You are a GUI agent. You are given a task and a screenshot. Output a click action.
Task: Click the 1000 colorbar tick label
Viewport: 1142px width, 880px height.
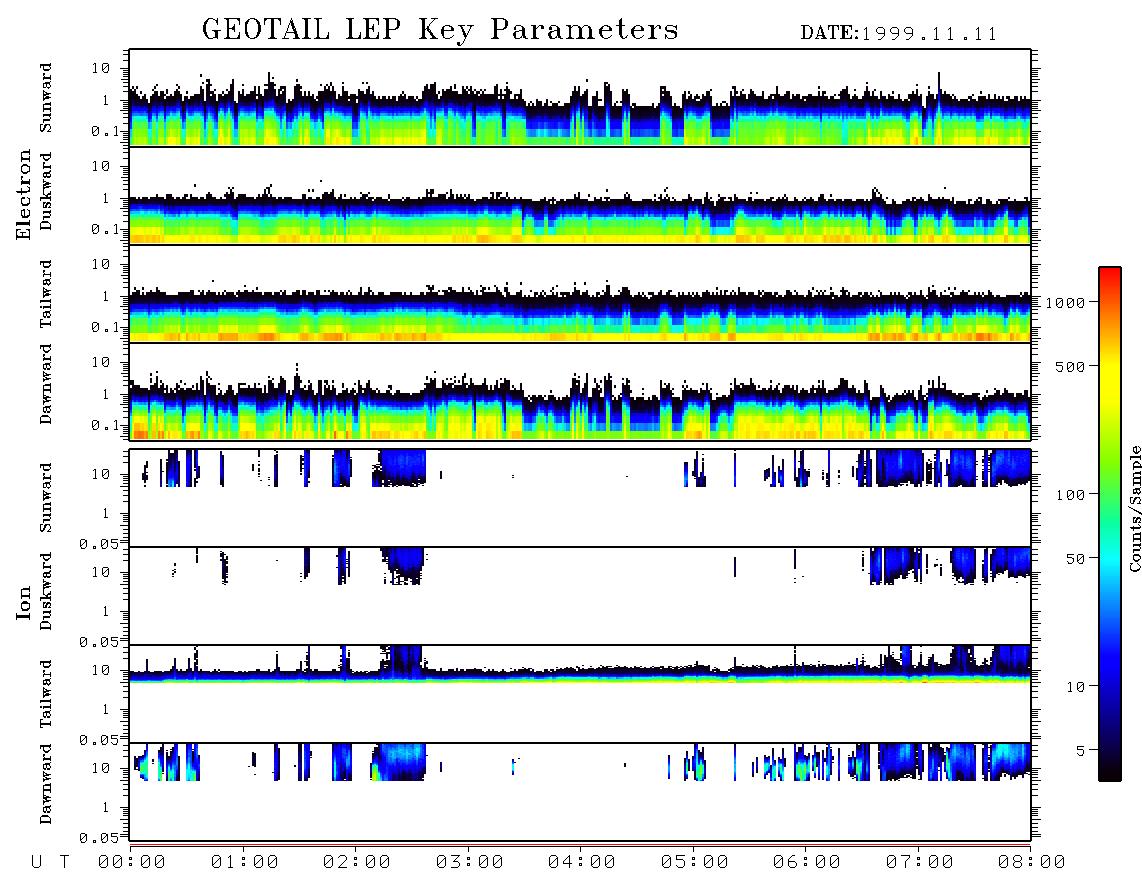[x=1066, y=303]
